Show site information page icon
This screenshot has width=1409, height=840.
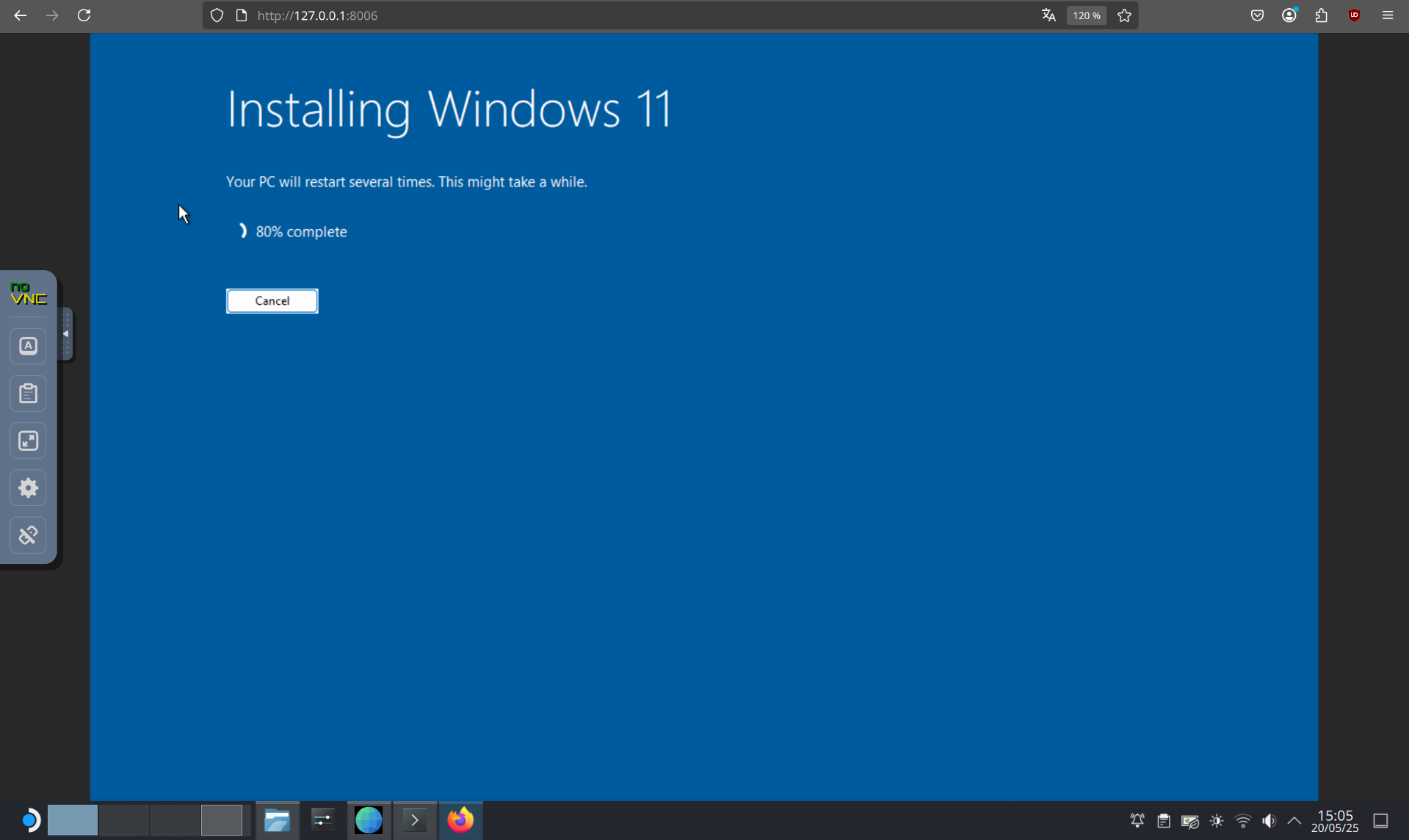pyautogui.click(x=242, y=15)
